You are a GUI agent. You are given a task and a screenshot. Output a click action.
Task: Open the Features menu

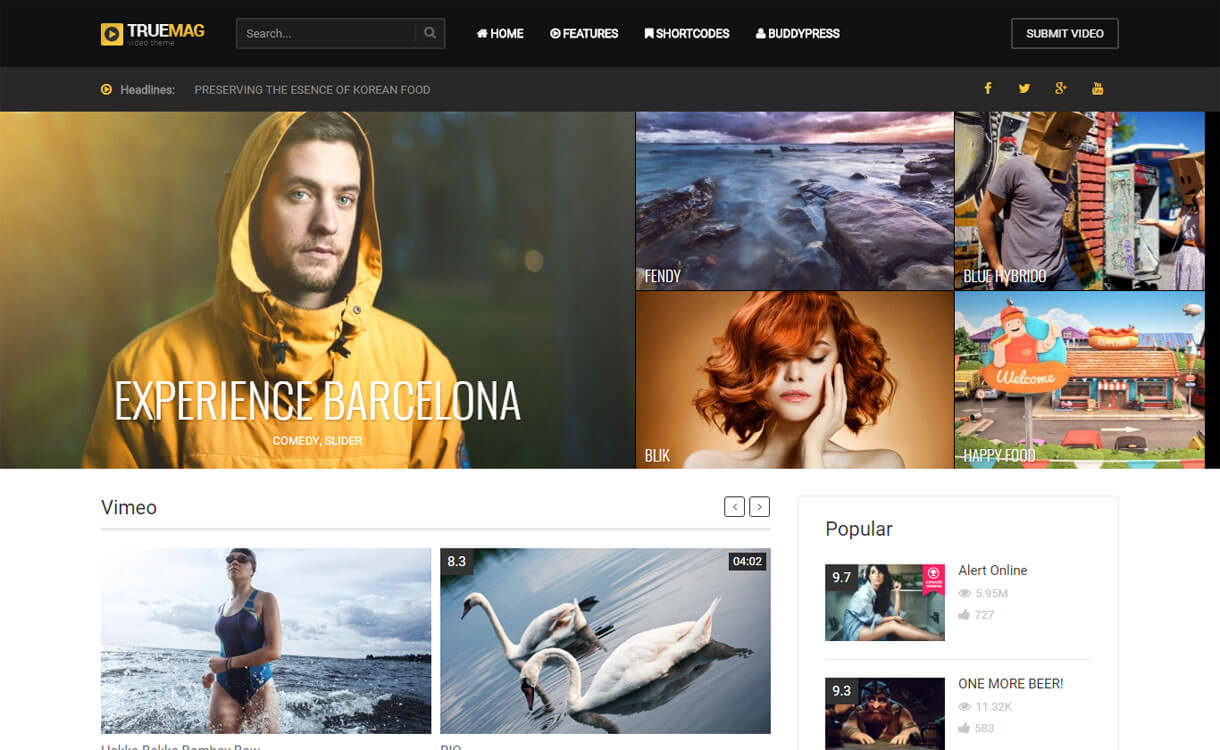coord(584,33)
